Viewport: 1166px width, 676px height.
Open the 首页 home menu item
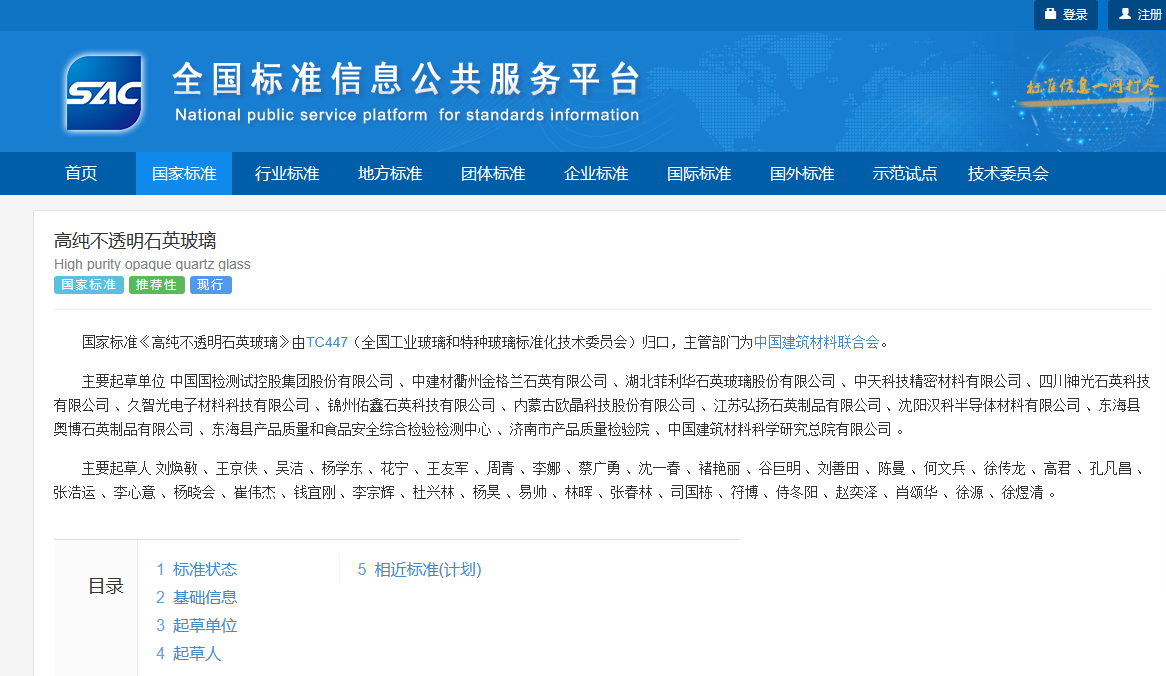[82, 174]
